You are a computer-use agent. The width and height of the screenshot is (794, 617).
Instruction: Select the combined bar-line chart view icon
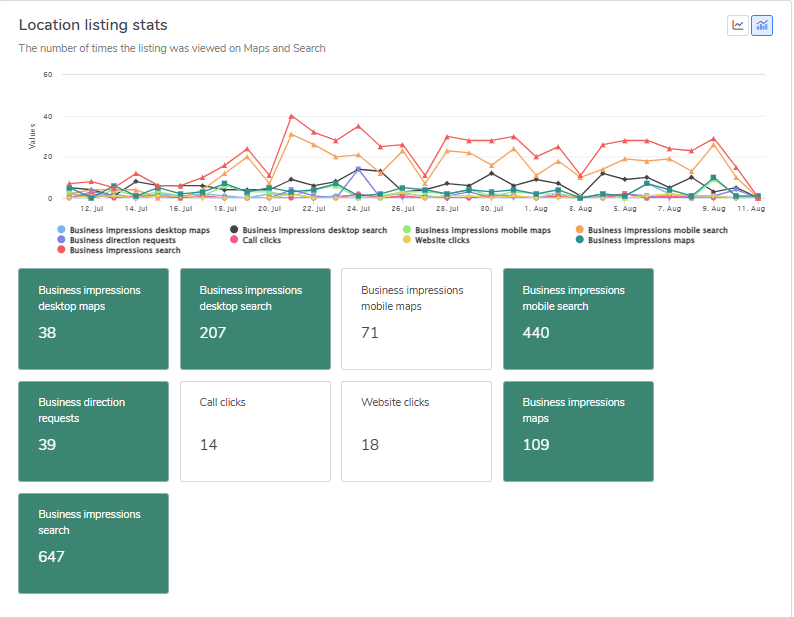point(762,25)
